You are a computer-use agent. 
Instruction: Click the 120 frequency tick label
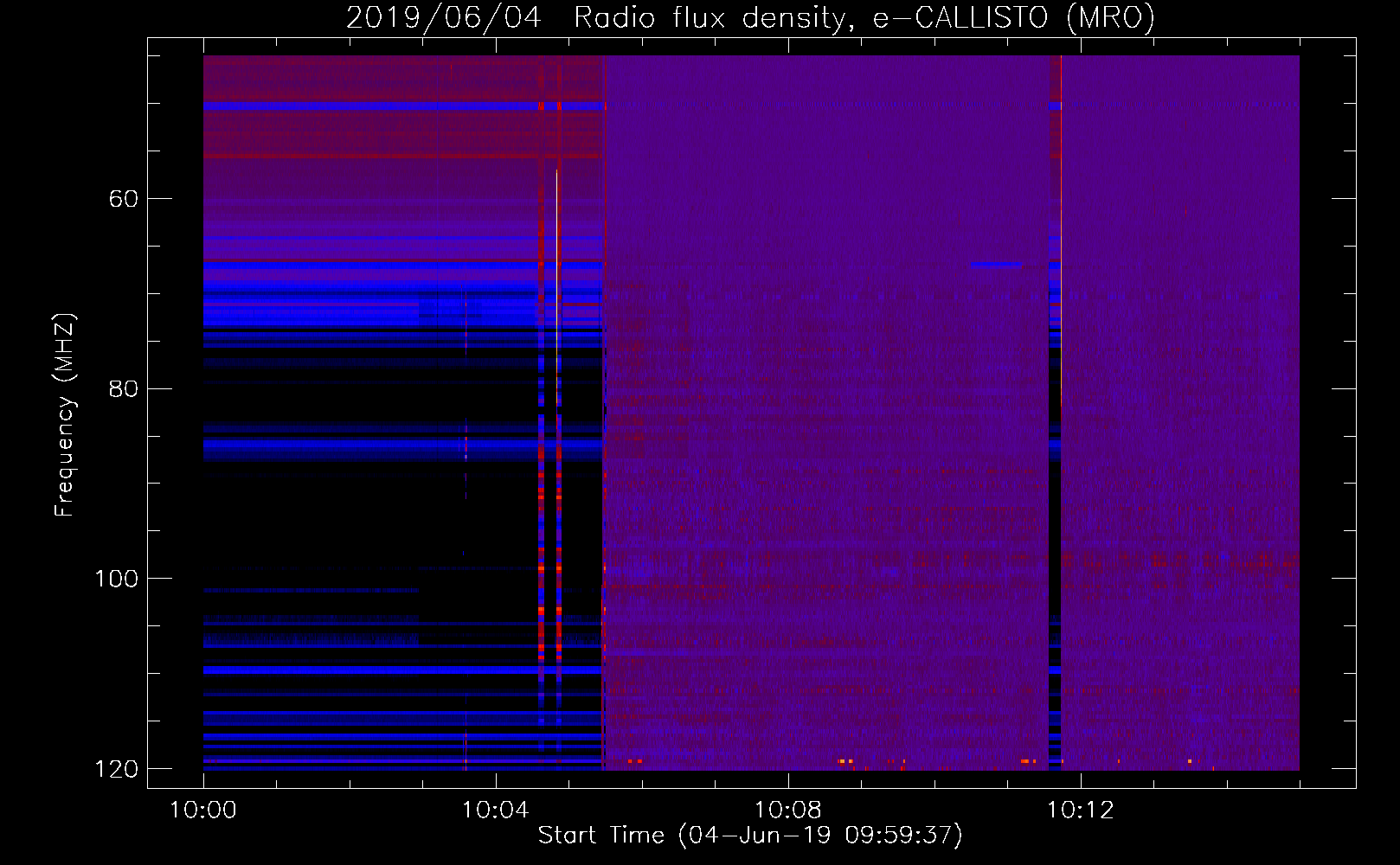pyautogui.click(x=116, y=768)
